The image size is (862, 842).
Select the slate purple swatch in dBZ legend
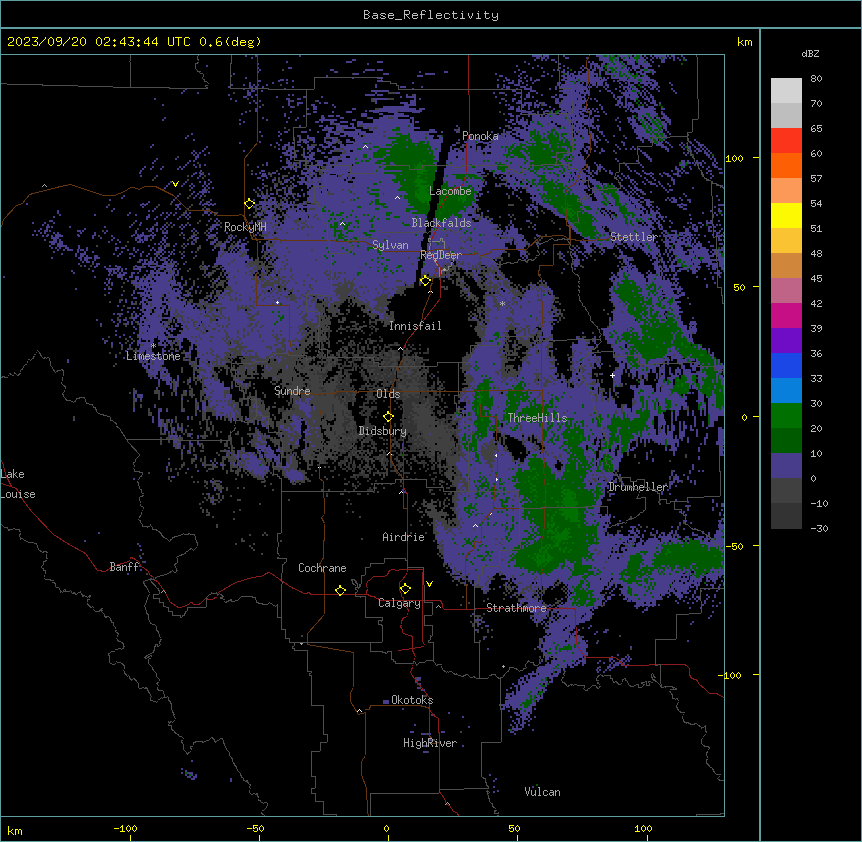click(786, 466)
